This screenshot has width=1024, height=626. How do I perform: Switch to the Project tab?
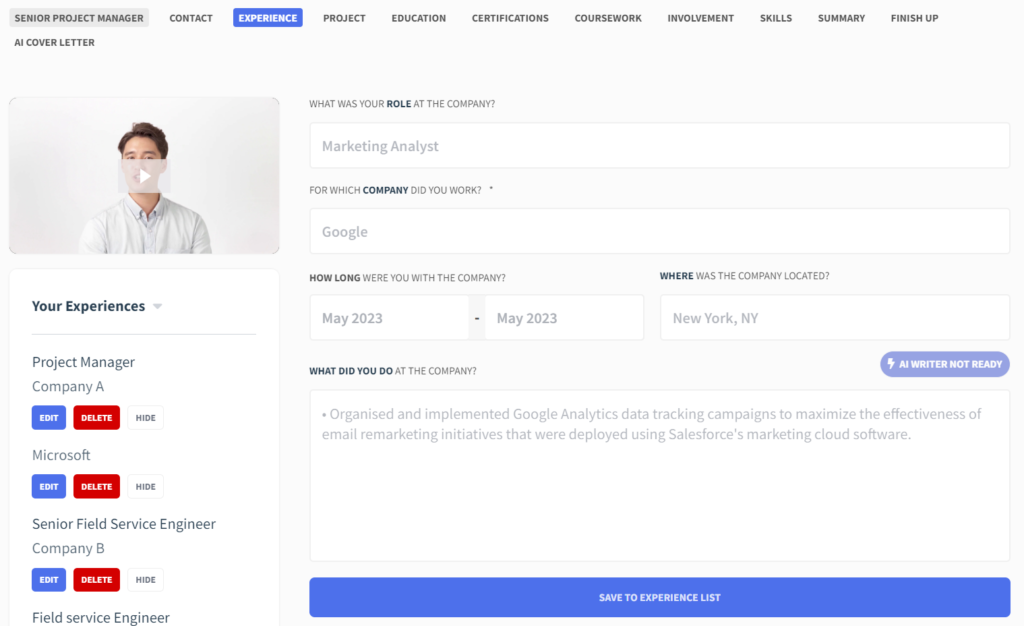click(x=344, y=18)
